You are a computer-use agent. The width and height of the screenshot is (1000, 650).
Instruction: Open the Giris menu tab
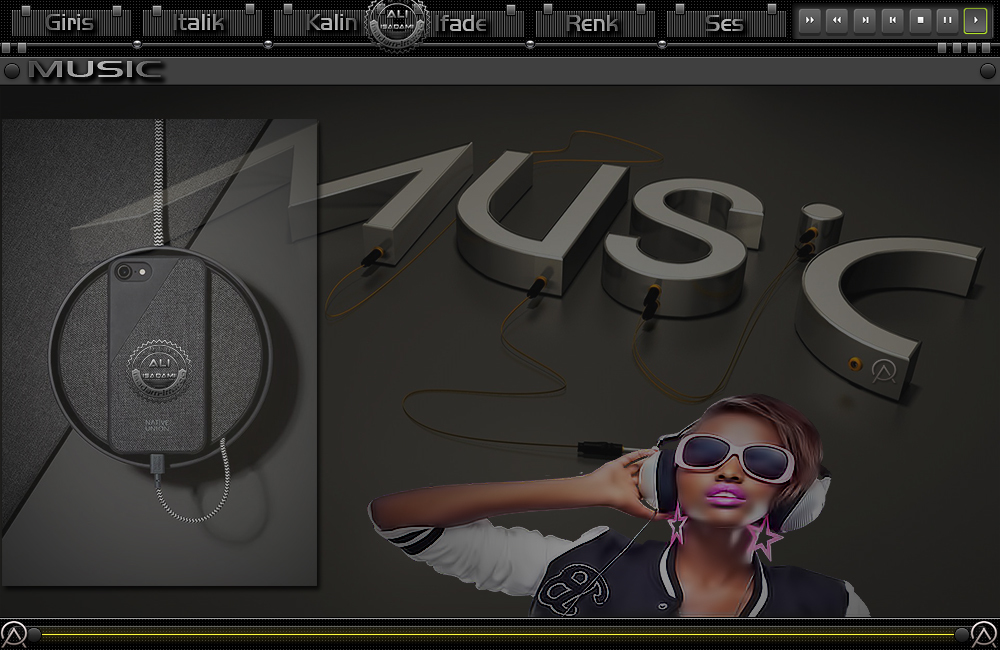69,23
